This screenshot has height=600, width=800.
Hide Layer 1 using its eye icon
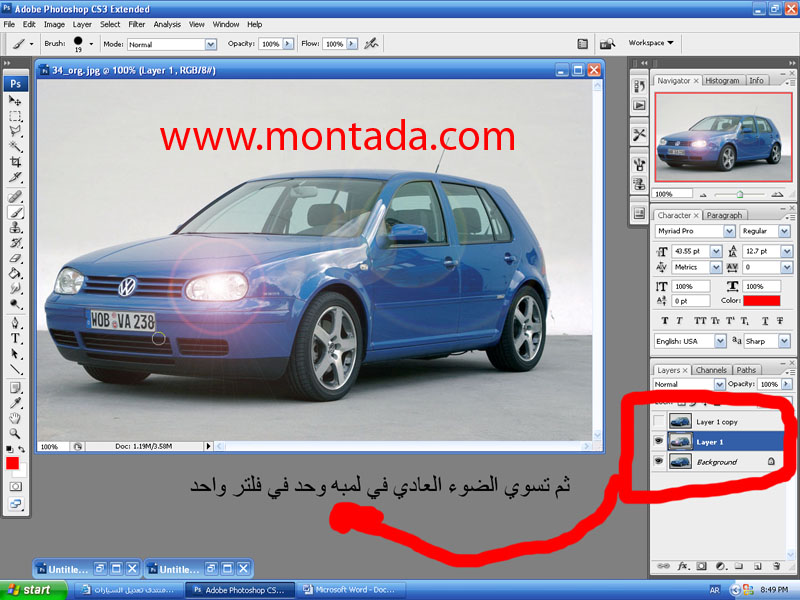pyautogui.click(x=659, y=441)
